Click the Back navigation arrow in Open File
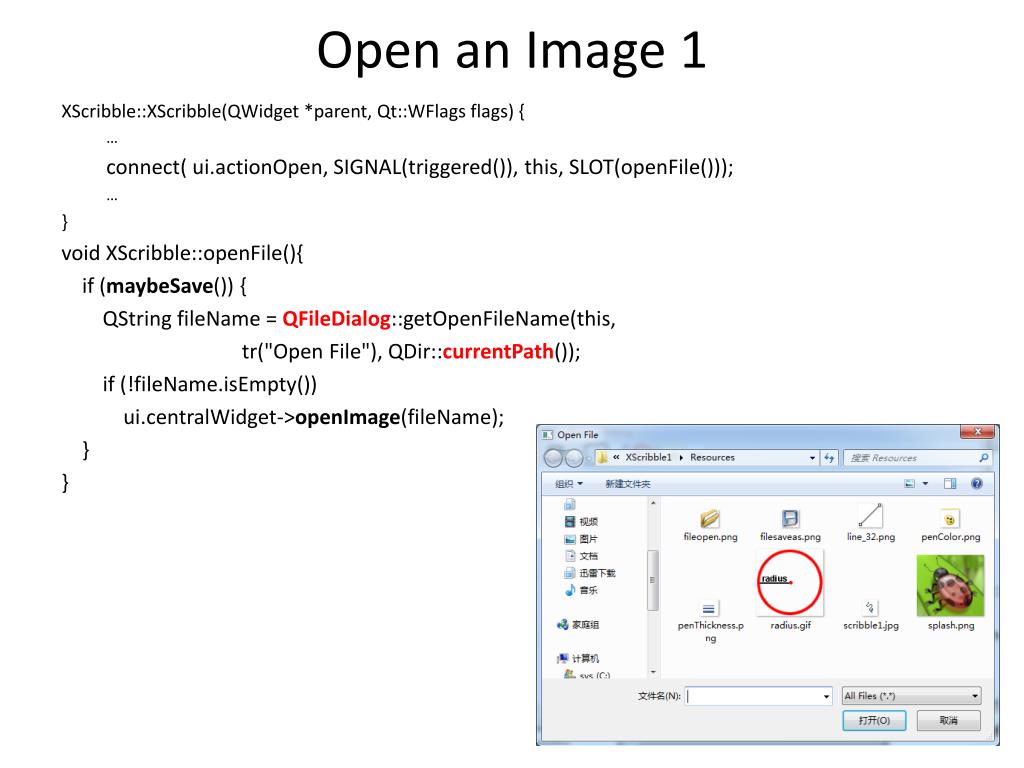This screenshot has height=768, width=1024. pyautogui.click(x=553, y=458)
